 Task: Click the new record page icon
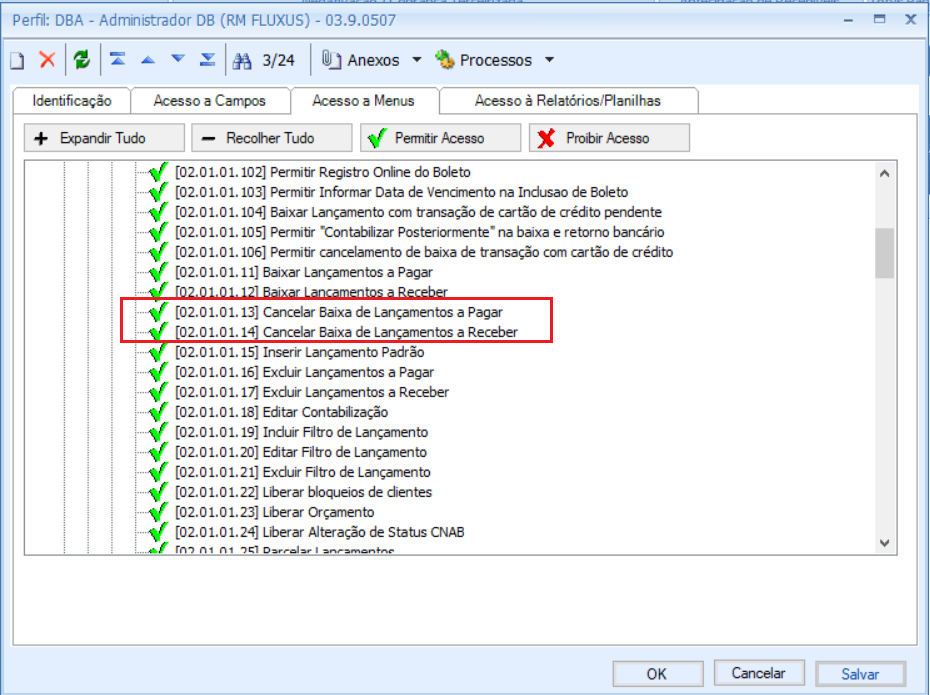[17, 60]
